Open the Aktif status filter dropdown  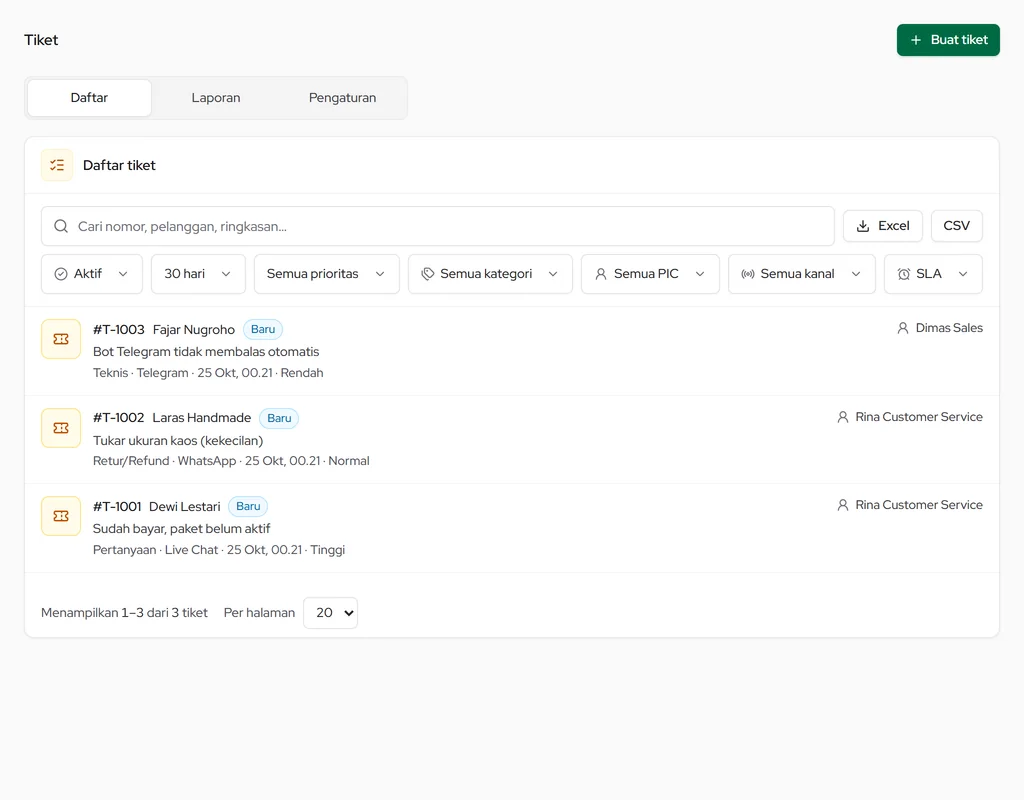point(91,274)
